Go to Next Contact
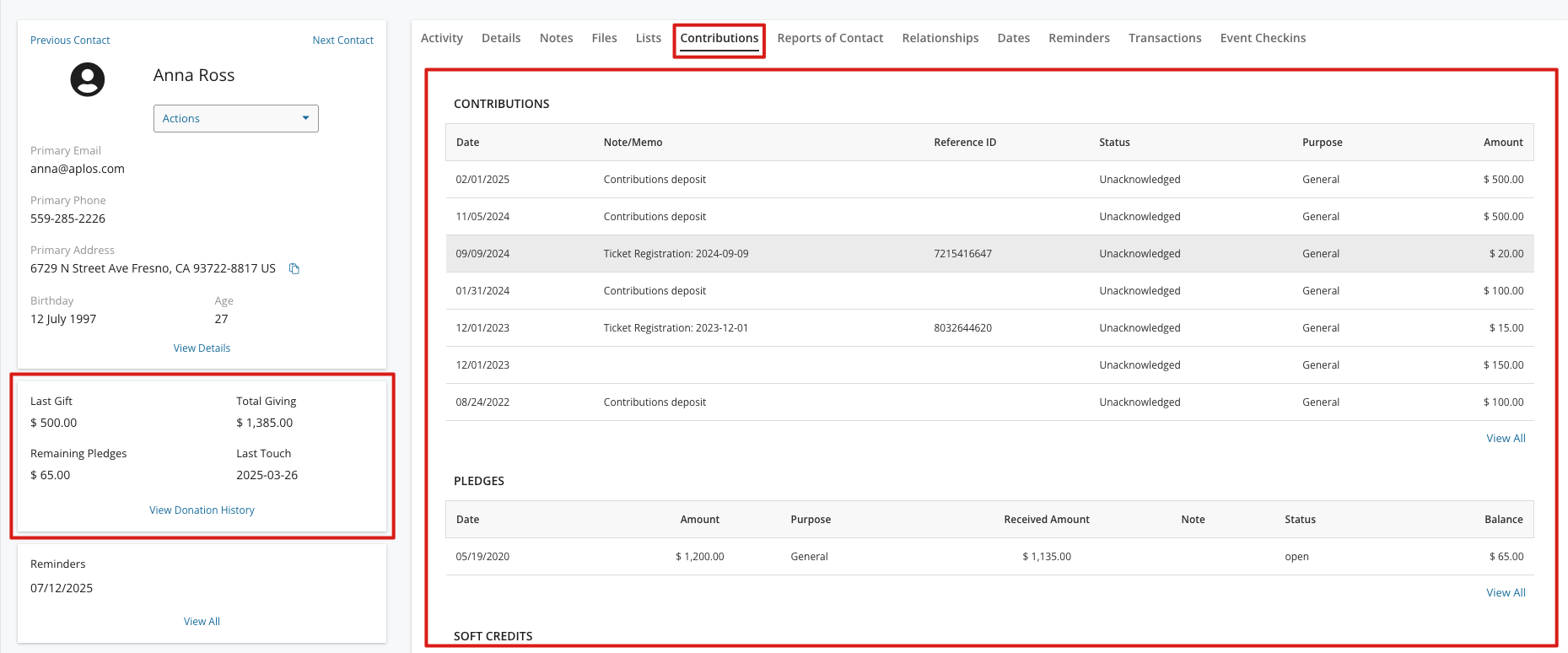1568x653 pixels. click(343, 40)
